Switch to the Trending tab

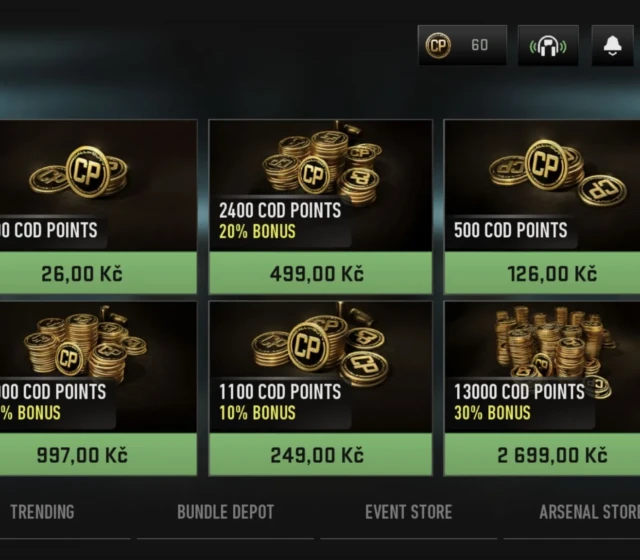pyautogui.click(x=42, y=512)
